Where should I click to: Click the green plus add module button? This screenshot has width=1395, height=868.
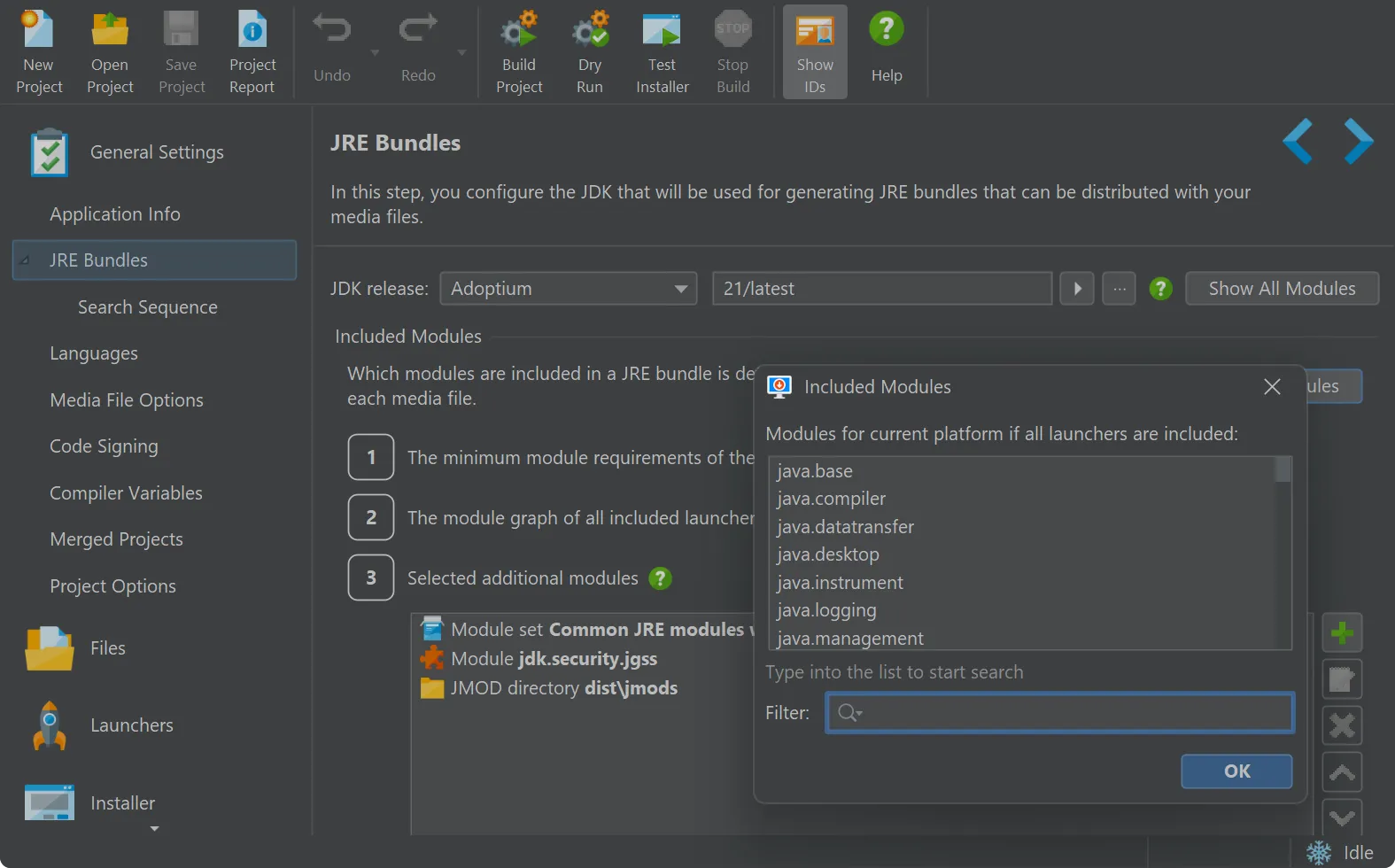(1342, 633)
